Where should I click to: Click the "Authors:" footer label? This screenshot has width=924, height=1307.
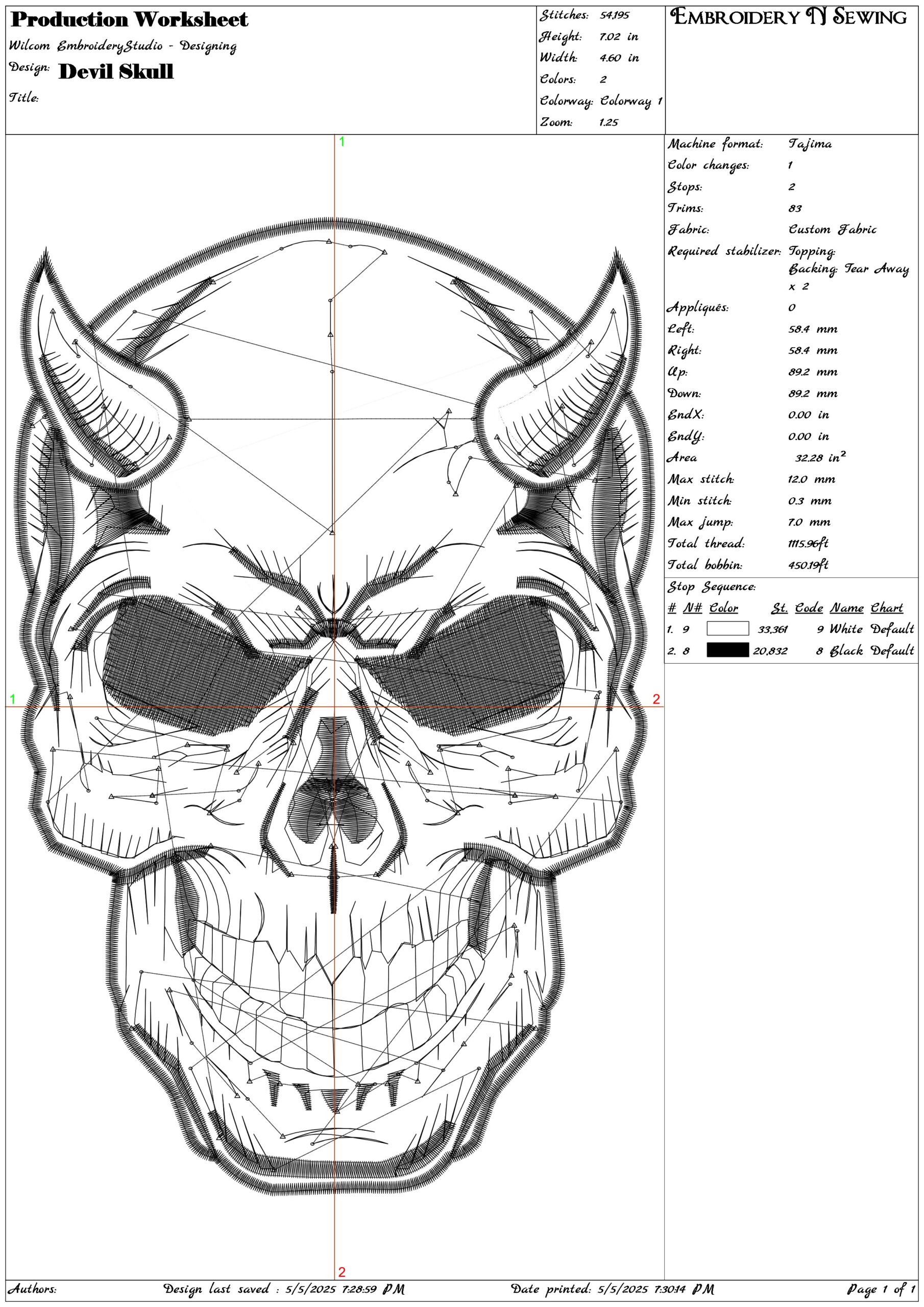pos(32,1288)
